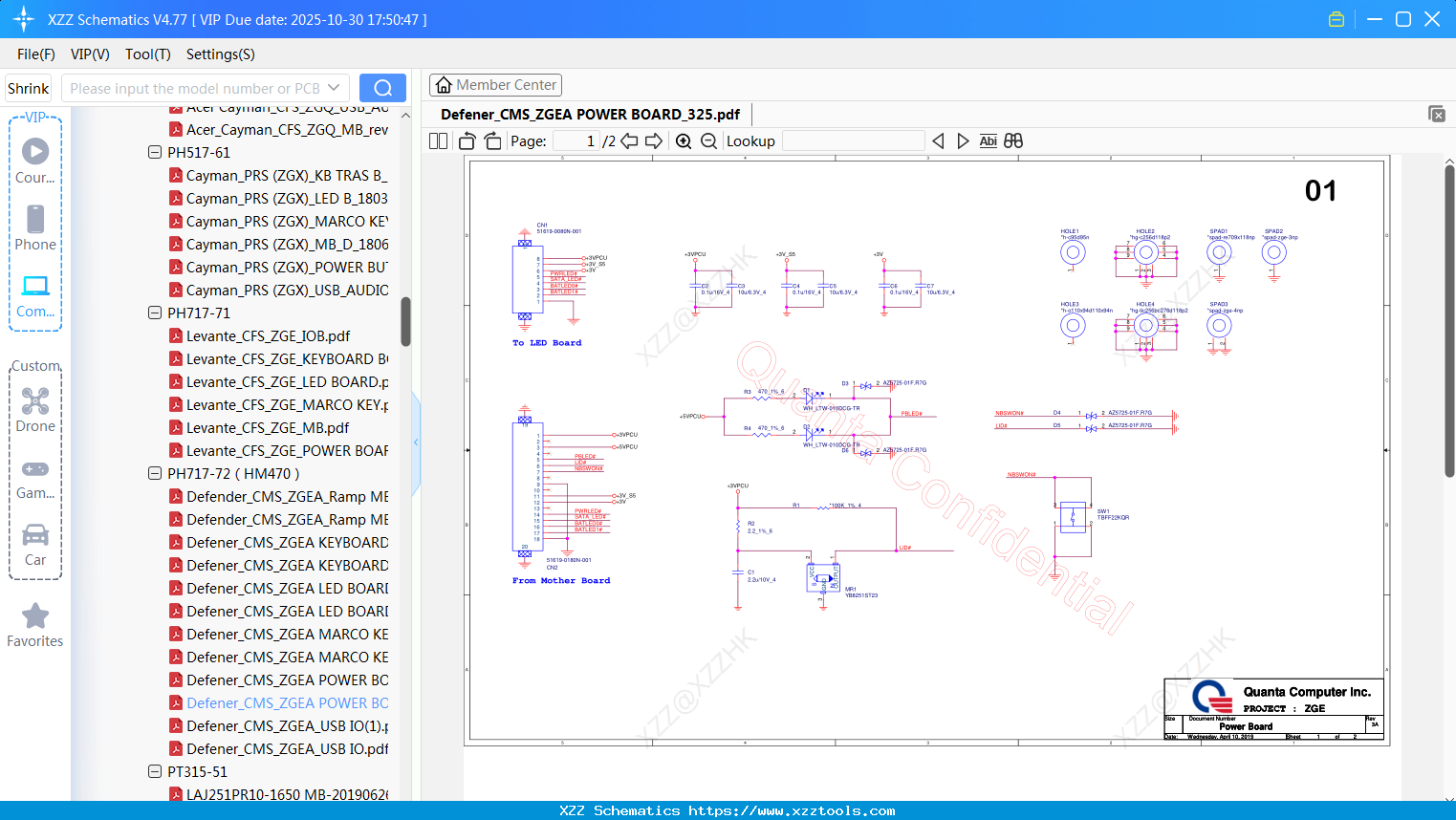Rotate page counterclockwise icon
The height and width of the screenshot is (820, 1456).
point(467,141)
